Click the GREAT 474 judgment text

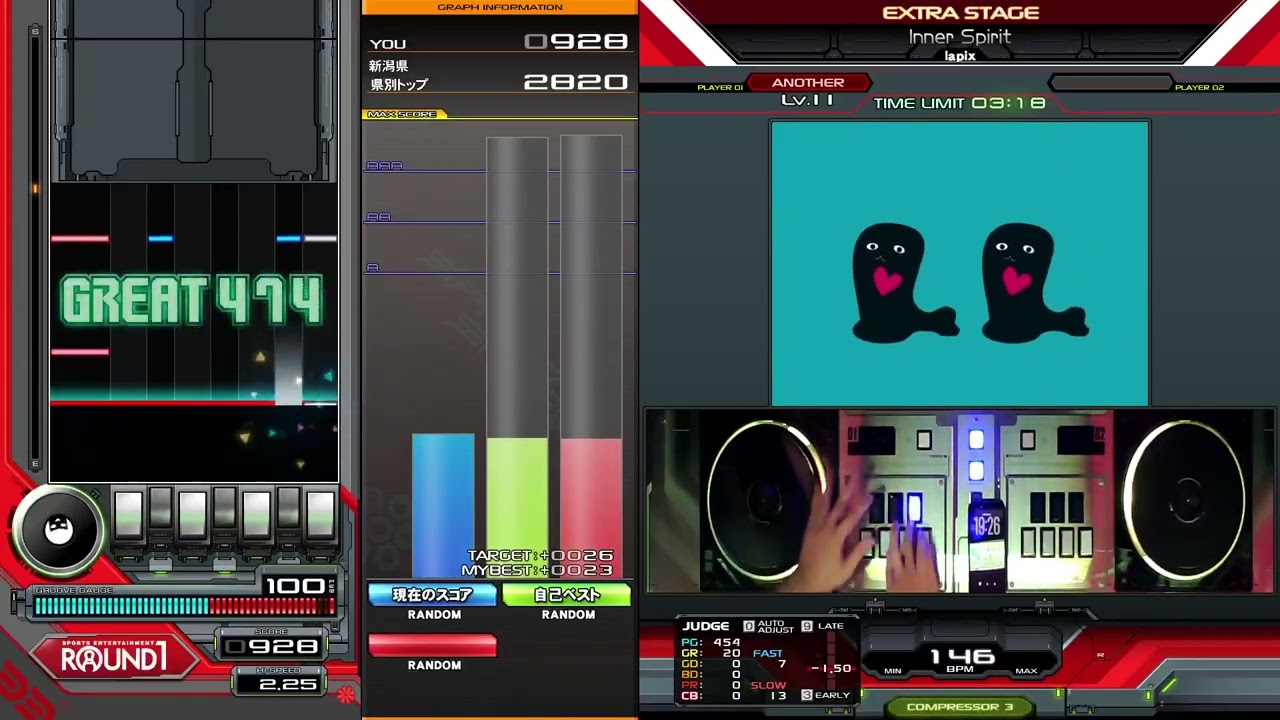click(x=192, y=301)
